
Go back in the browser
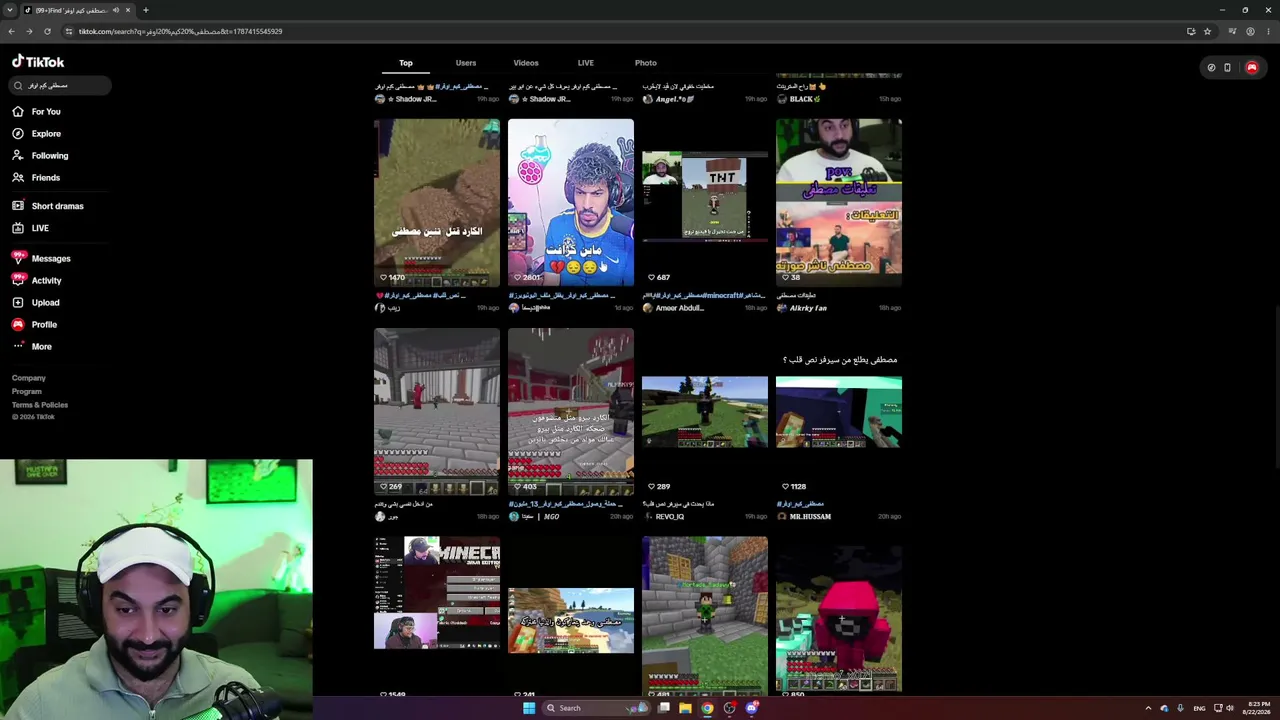[11, 31]
